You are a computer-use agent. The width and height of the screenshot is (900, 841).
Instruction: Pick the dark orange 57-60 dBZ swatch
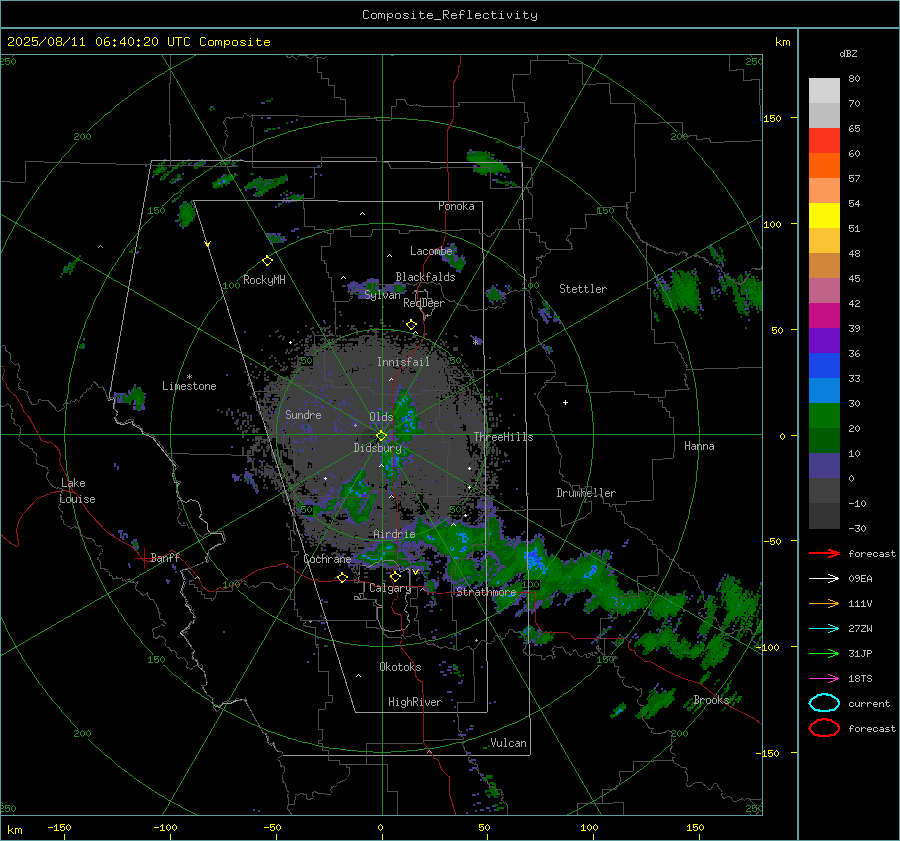click(824, 166)
